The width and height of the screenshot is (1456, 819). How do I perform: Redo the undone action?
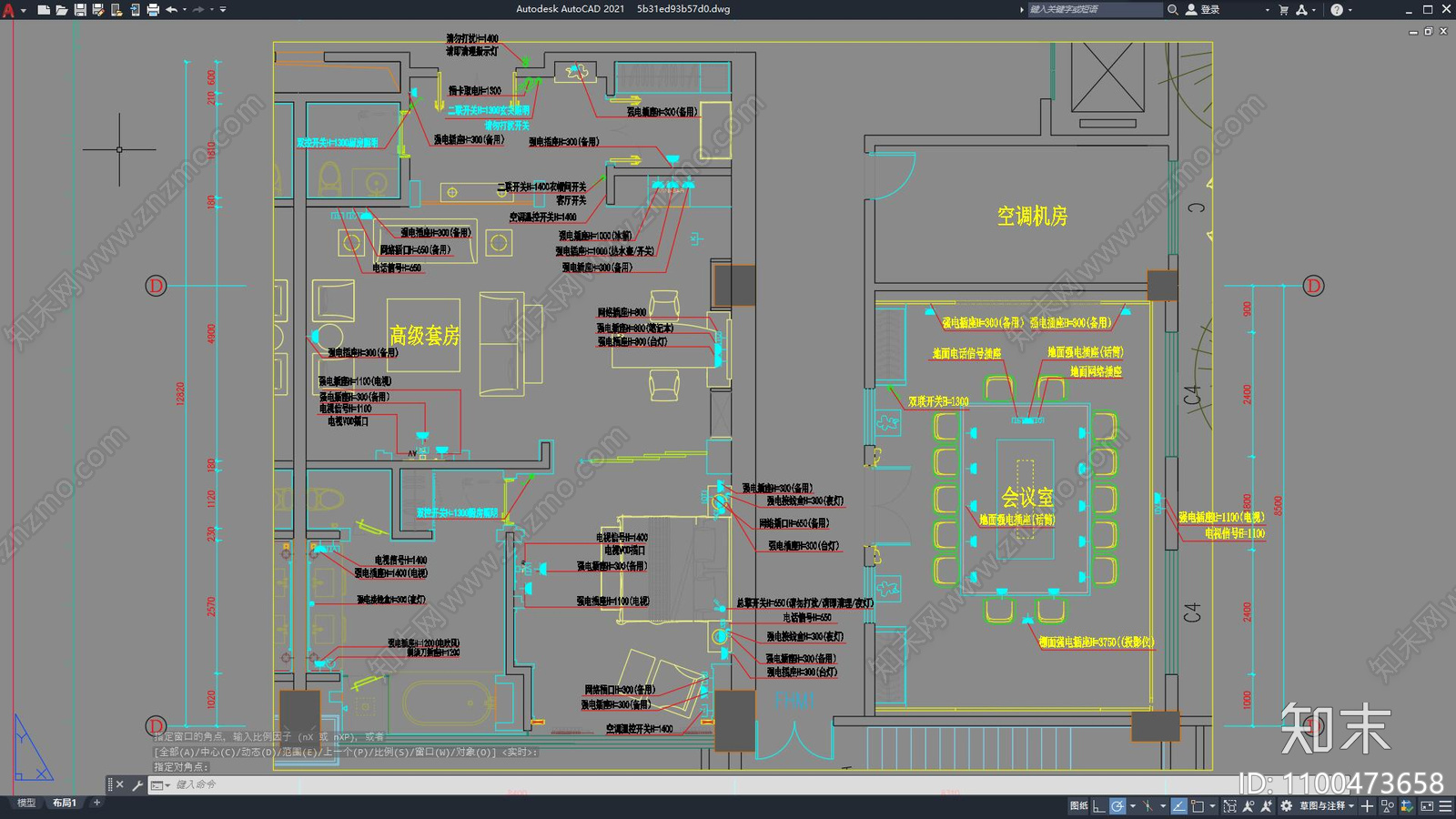(198, 10)
